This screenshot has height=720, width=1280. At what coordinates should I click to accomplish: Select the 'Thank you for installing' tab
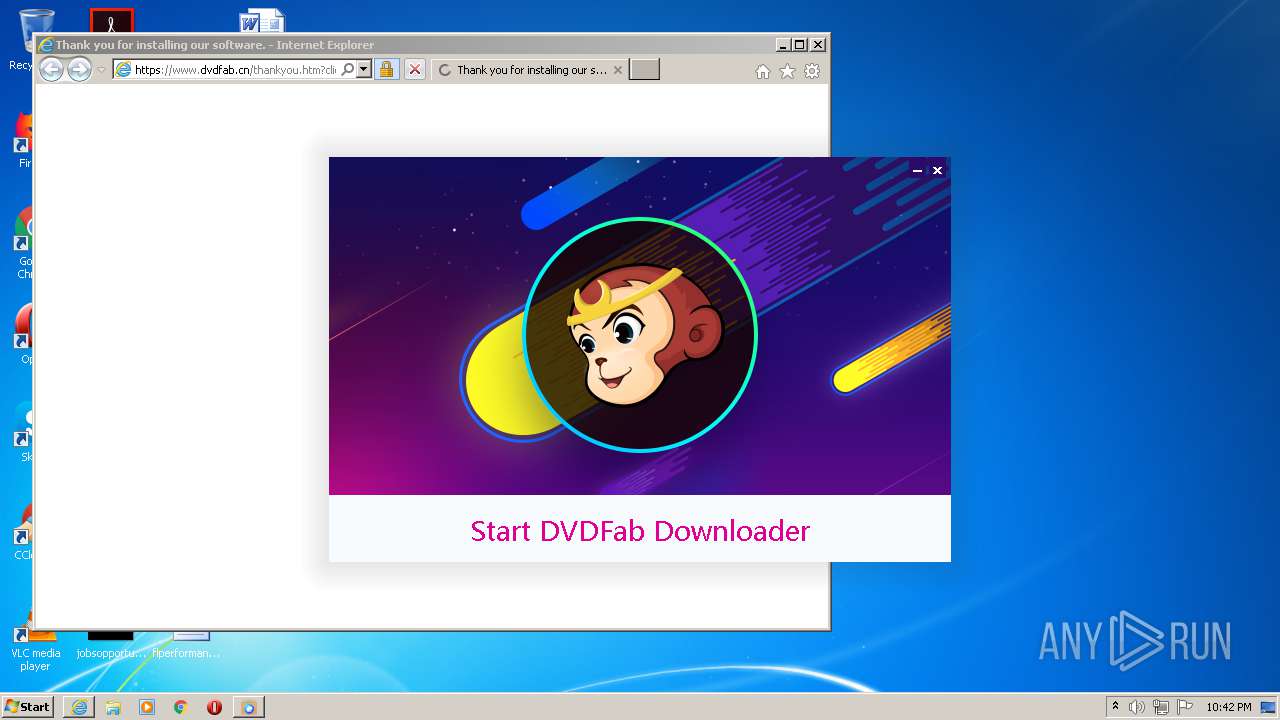tap(531, 70)
